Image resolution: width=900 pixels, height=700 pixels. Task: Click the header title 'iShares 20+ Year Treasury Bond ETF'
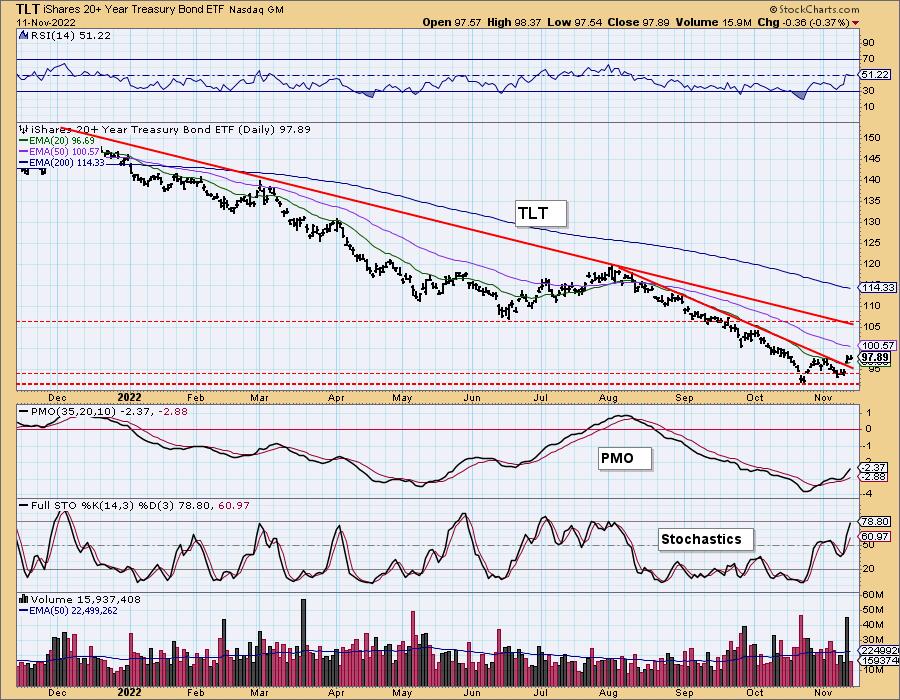click(134, 10)
